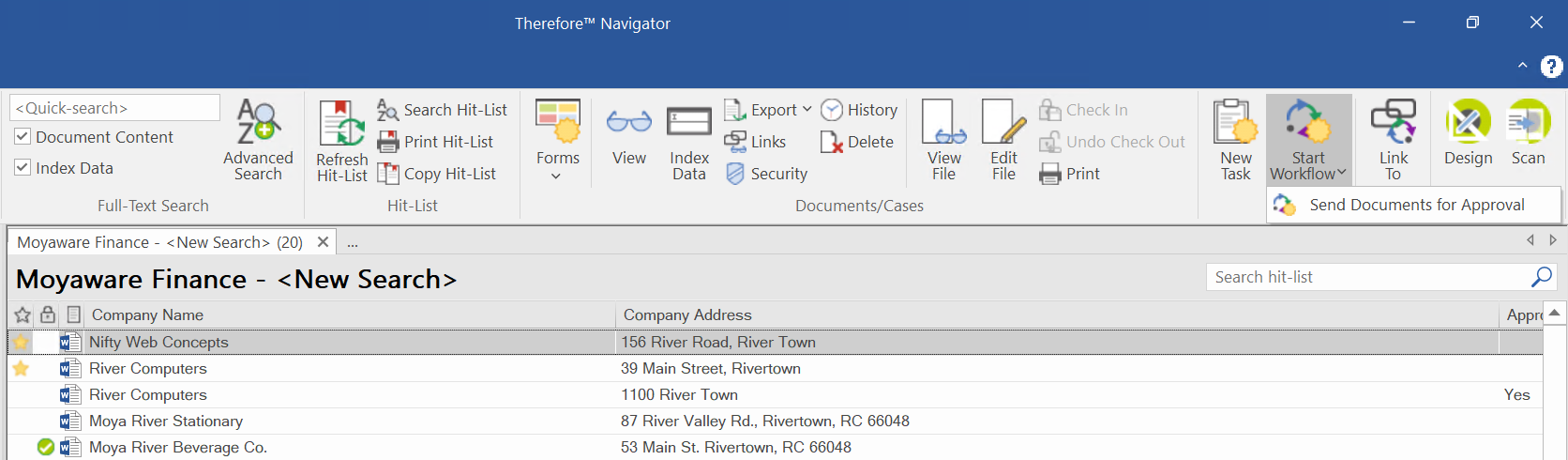Click the yellow star on River Computers row
The image size is (1568, 460).
pos(21,368)
